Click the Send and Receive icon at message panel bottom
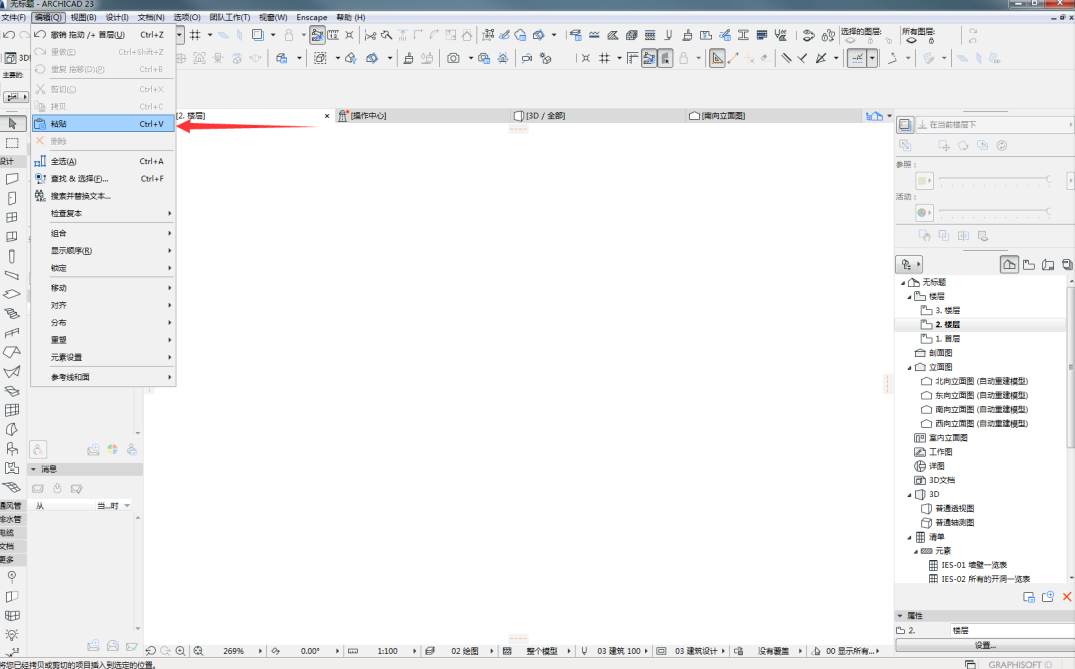1075x669 pixels. pyautogui.click(x=112, y=646)
